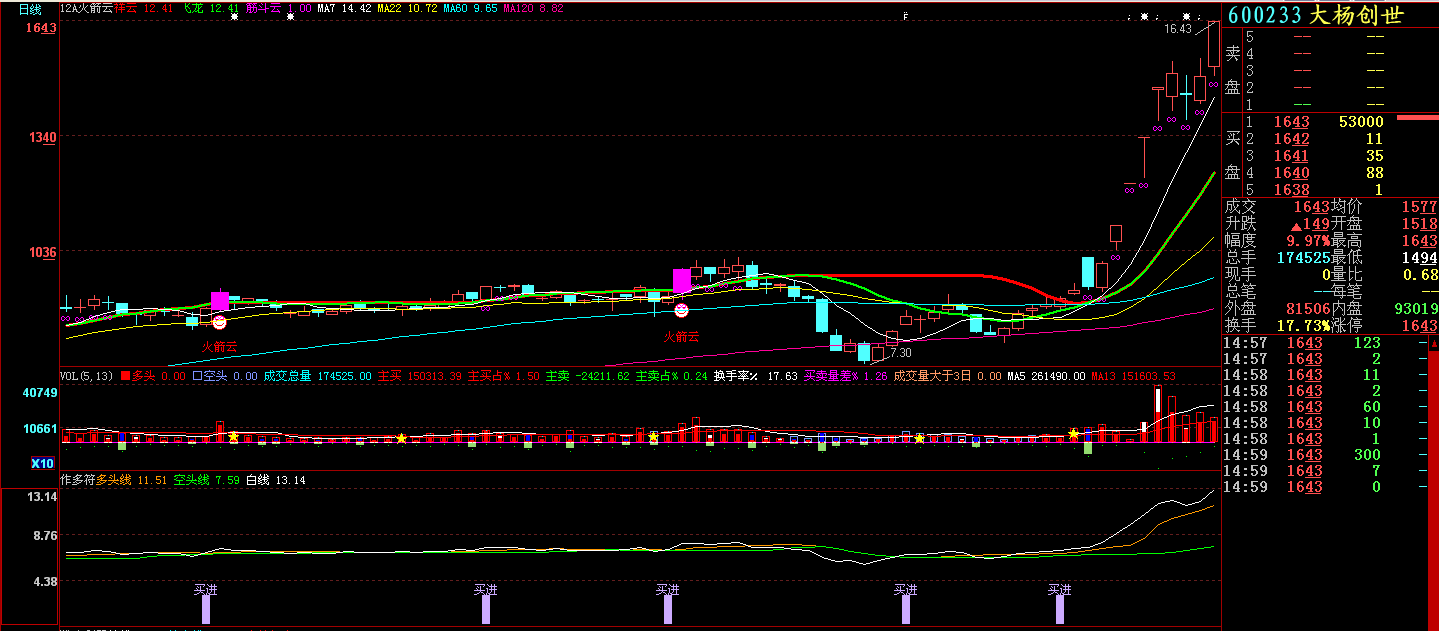
Task: Select the MA22 10.72 moving average label
Action: 407,7
